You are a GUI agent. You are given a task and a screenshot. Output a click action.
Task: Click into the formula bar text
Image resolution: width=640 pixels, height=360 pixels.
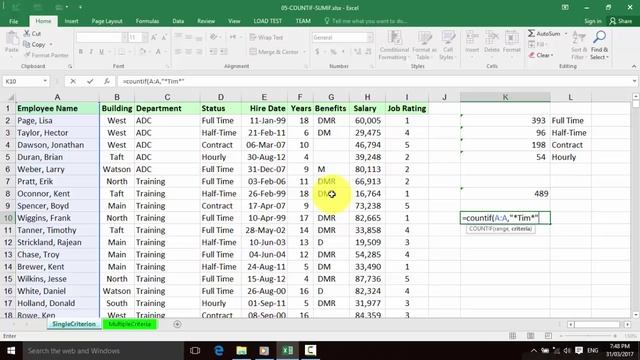point(373,81)
